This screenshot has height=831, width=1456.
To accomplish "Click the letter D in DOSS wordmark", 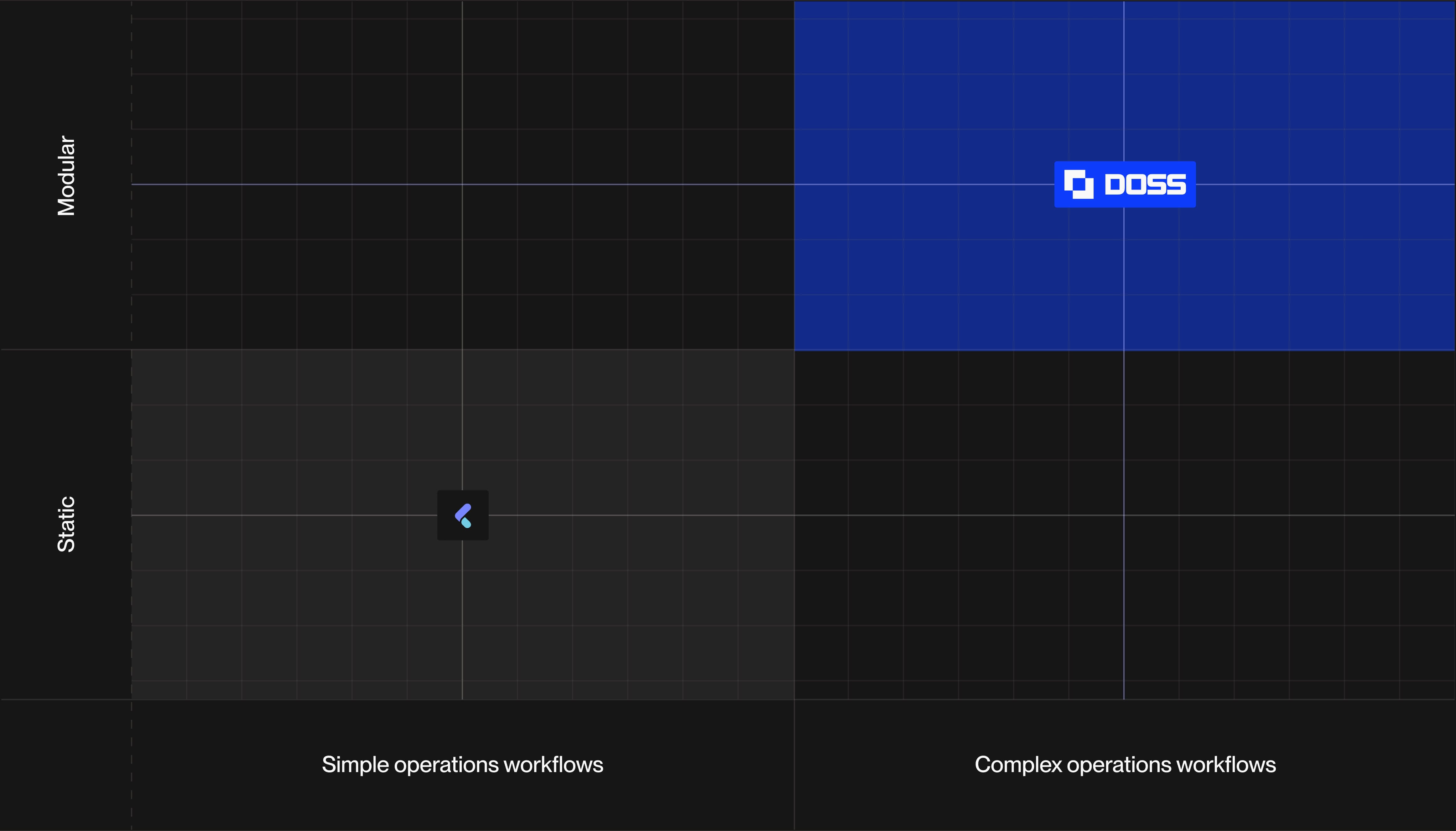I will coord(1115,185).
